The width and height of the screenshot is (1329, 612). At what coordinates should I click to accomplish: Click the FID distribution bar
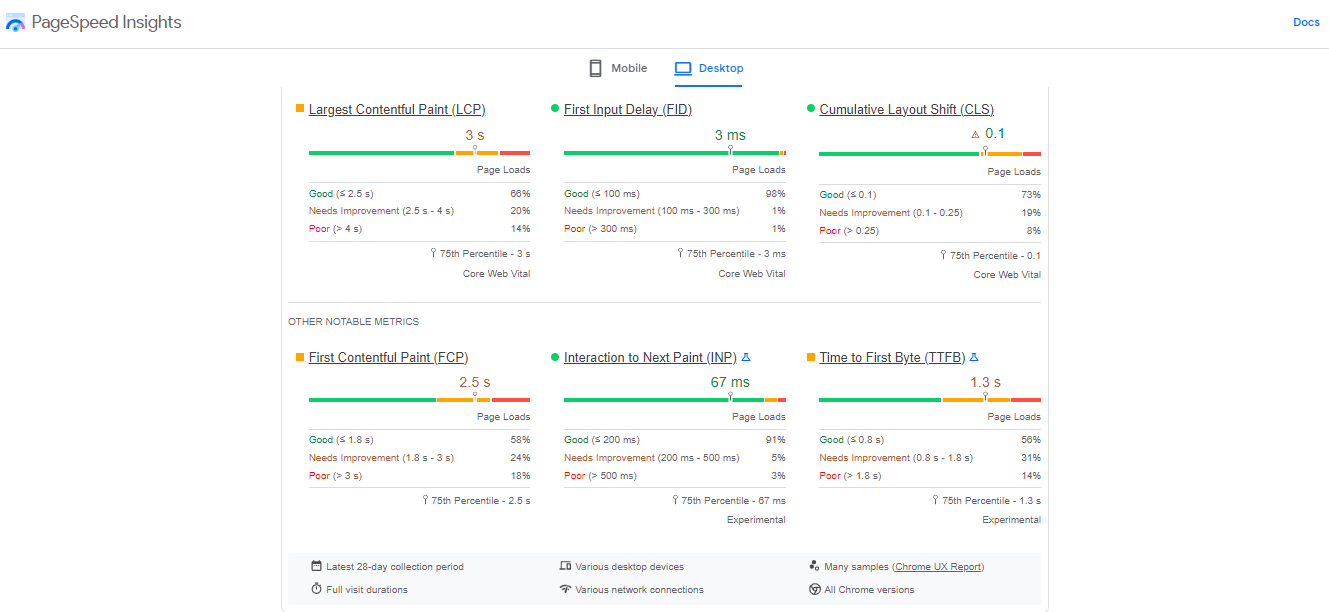pos(675,153)
